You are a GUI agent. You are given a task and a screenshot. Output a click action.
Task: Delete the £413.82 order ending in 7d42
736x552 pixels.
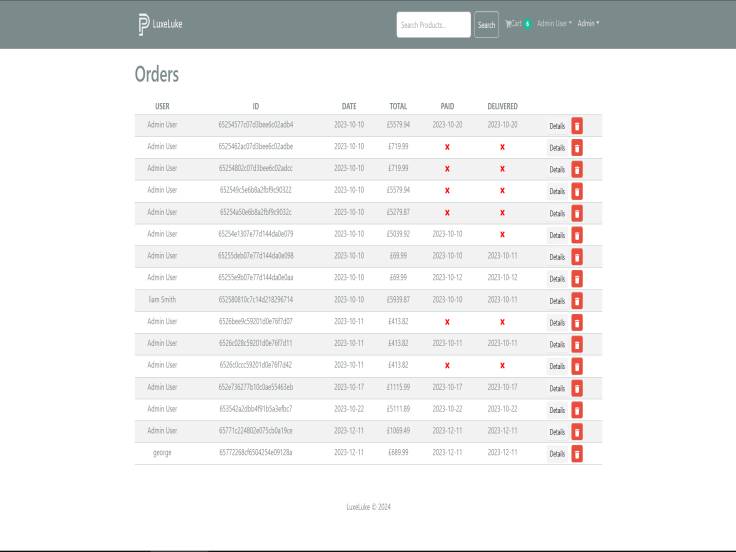[577, 366]
